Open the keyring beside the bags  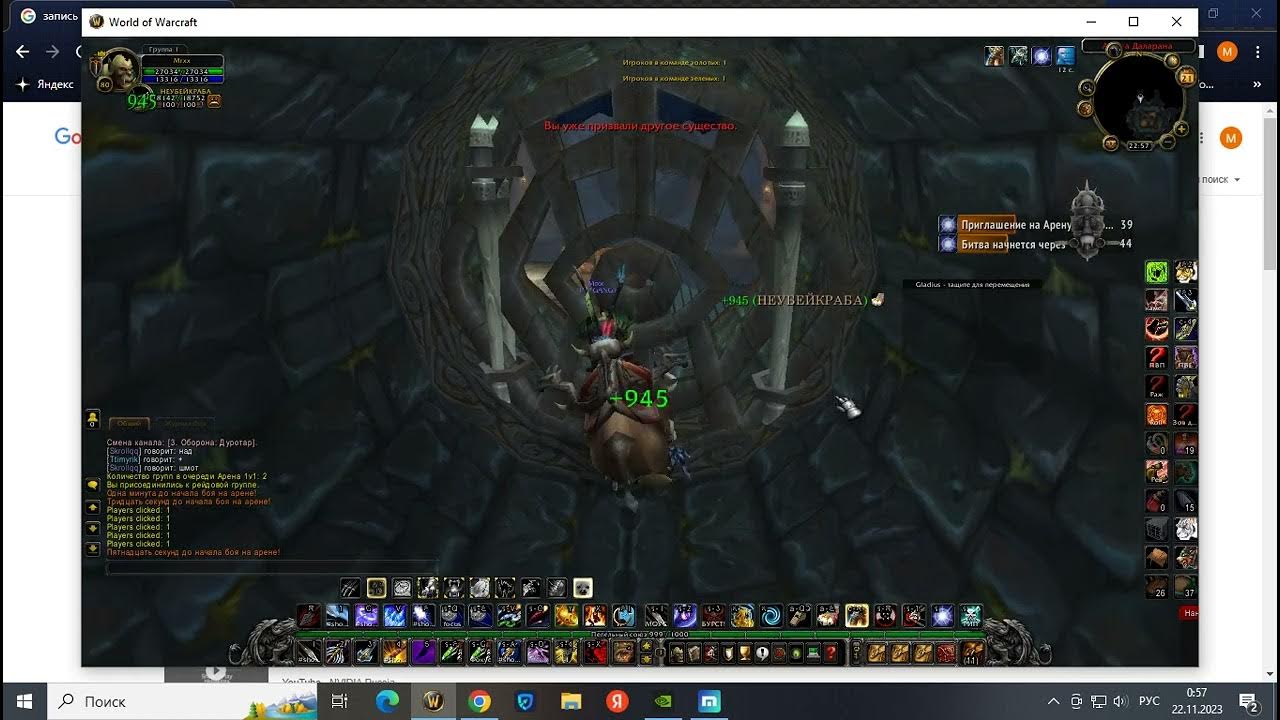pyautogui.click(x=857, y=652)
